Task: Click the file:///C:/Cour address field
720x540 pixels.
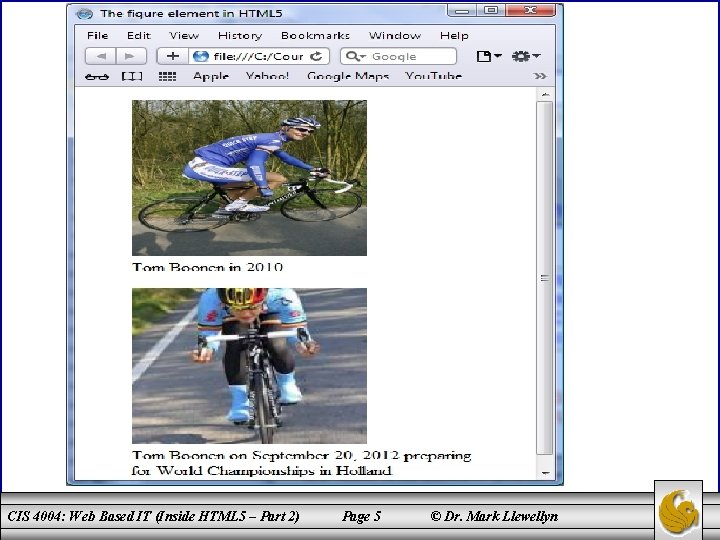Action: [259, 56]
